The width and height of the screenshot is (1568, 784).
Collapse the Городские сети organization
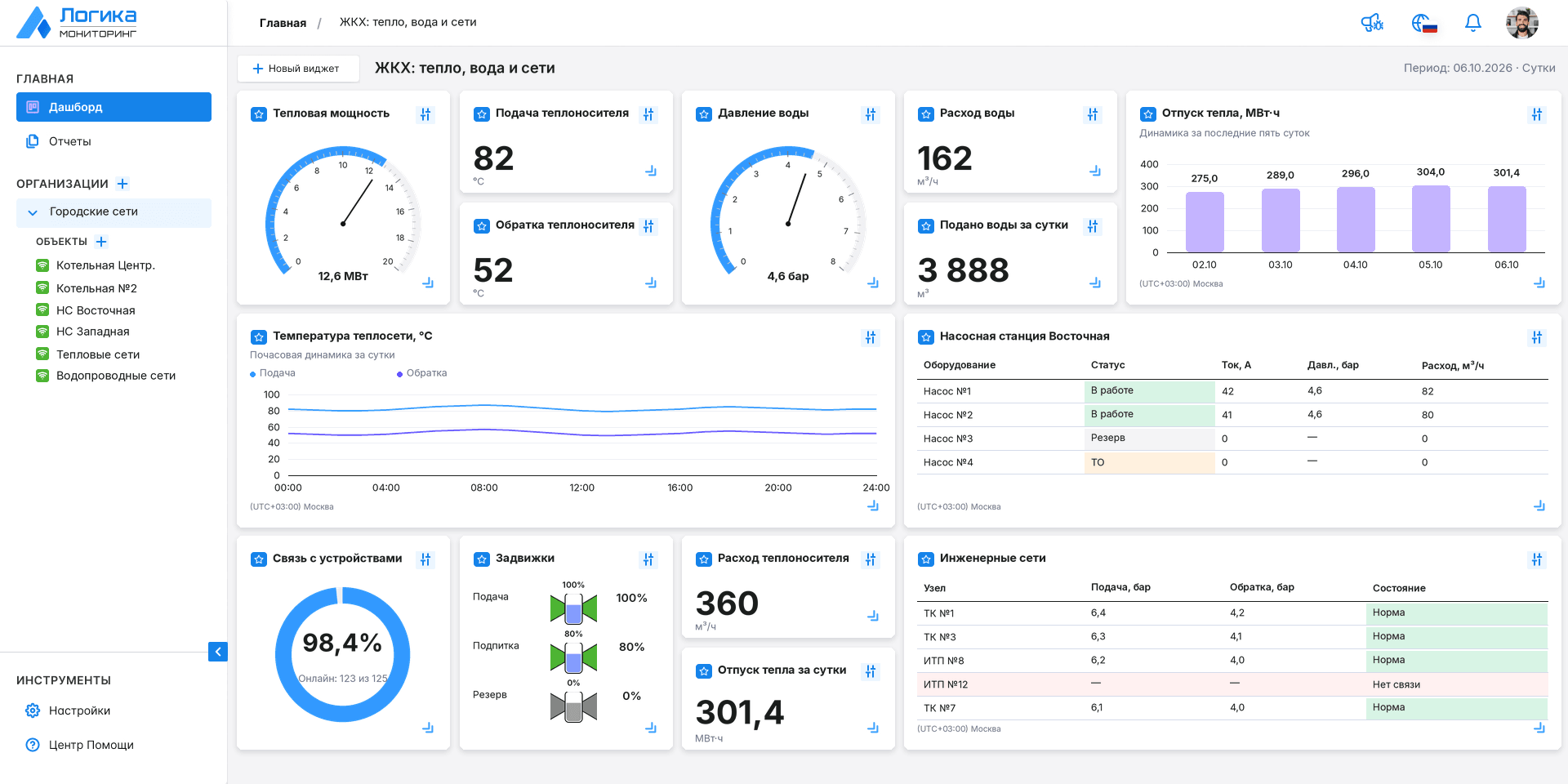pos(33,212)
